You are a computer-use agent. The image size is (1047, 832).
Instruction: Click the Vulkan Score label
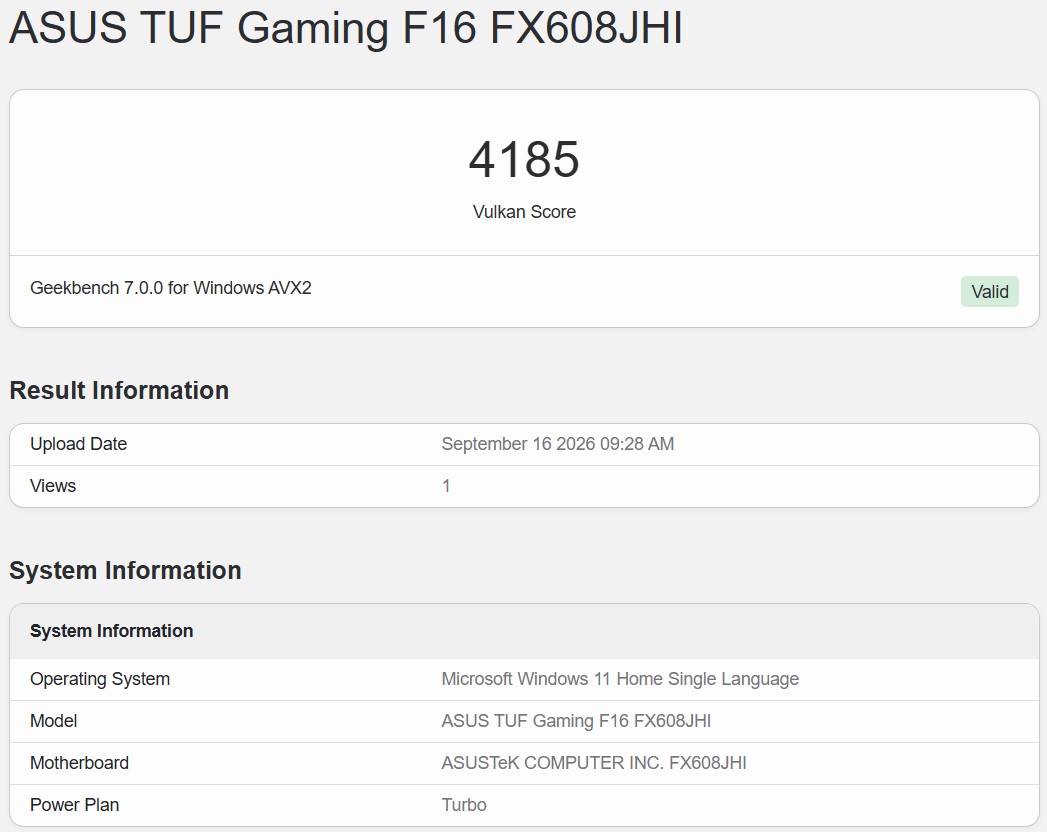[x=524, y=212]
